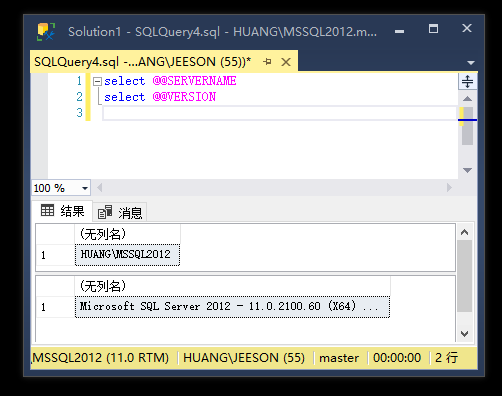Click the SSMS application icon in title bar

[x=46, y=32]
